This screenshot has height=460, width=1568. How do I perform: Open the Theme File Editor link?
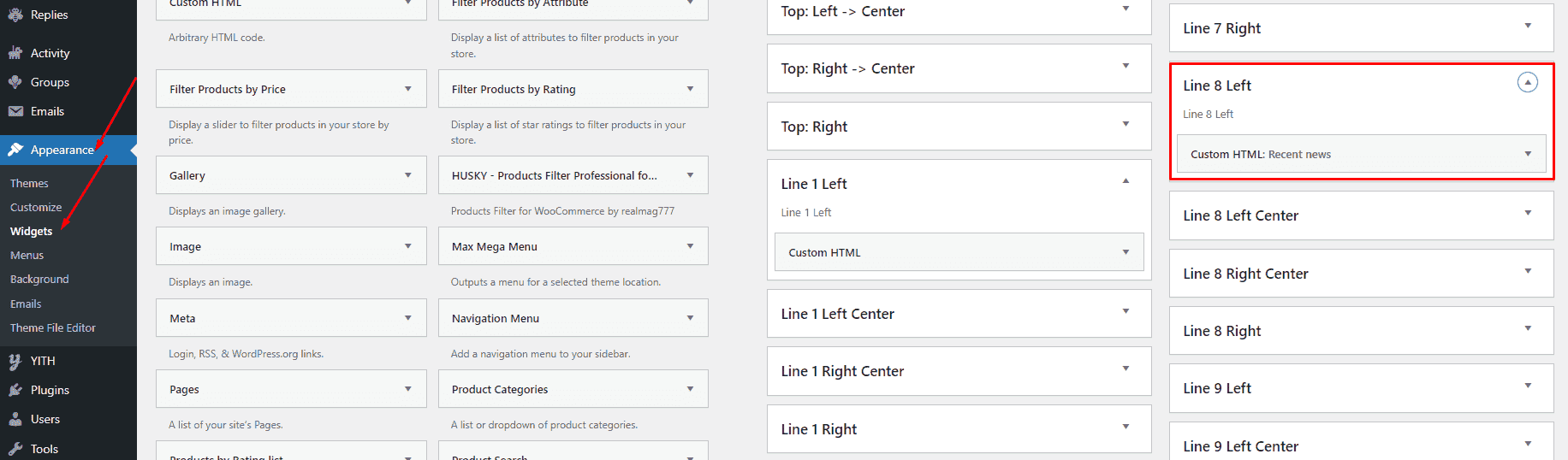click(x=53, y=327)
